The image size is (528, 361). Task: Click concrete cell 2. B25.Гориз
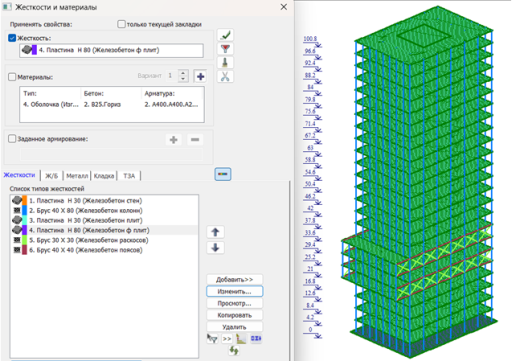point(102,104)
